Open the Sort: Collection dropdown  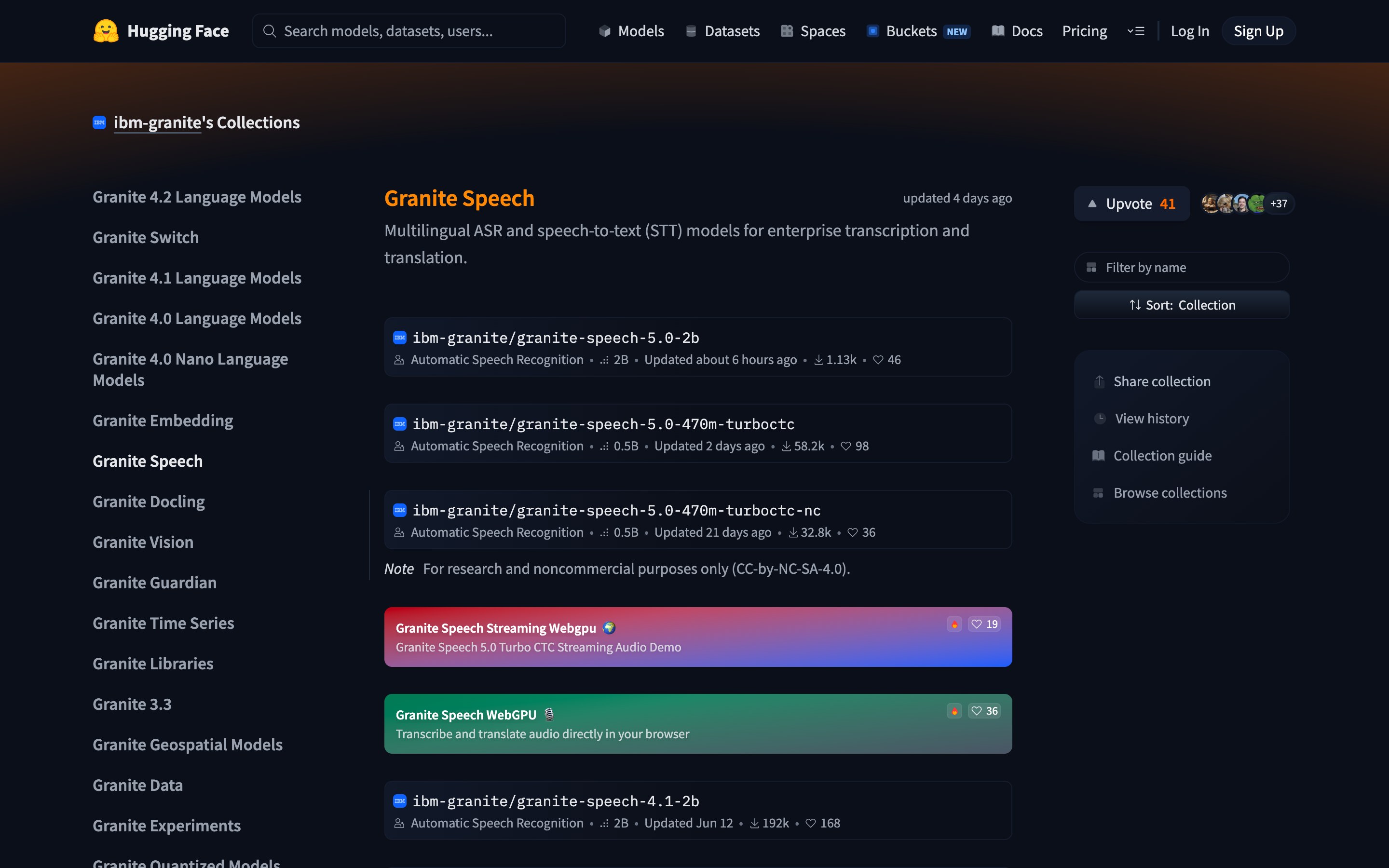(1182, 305)
